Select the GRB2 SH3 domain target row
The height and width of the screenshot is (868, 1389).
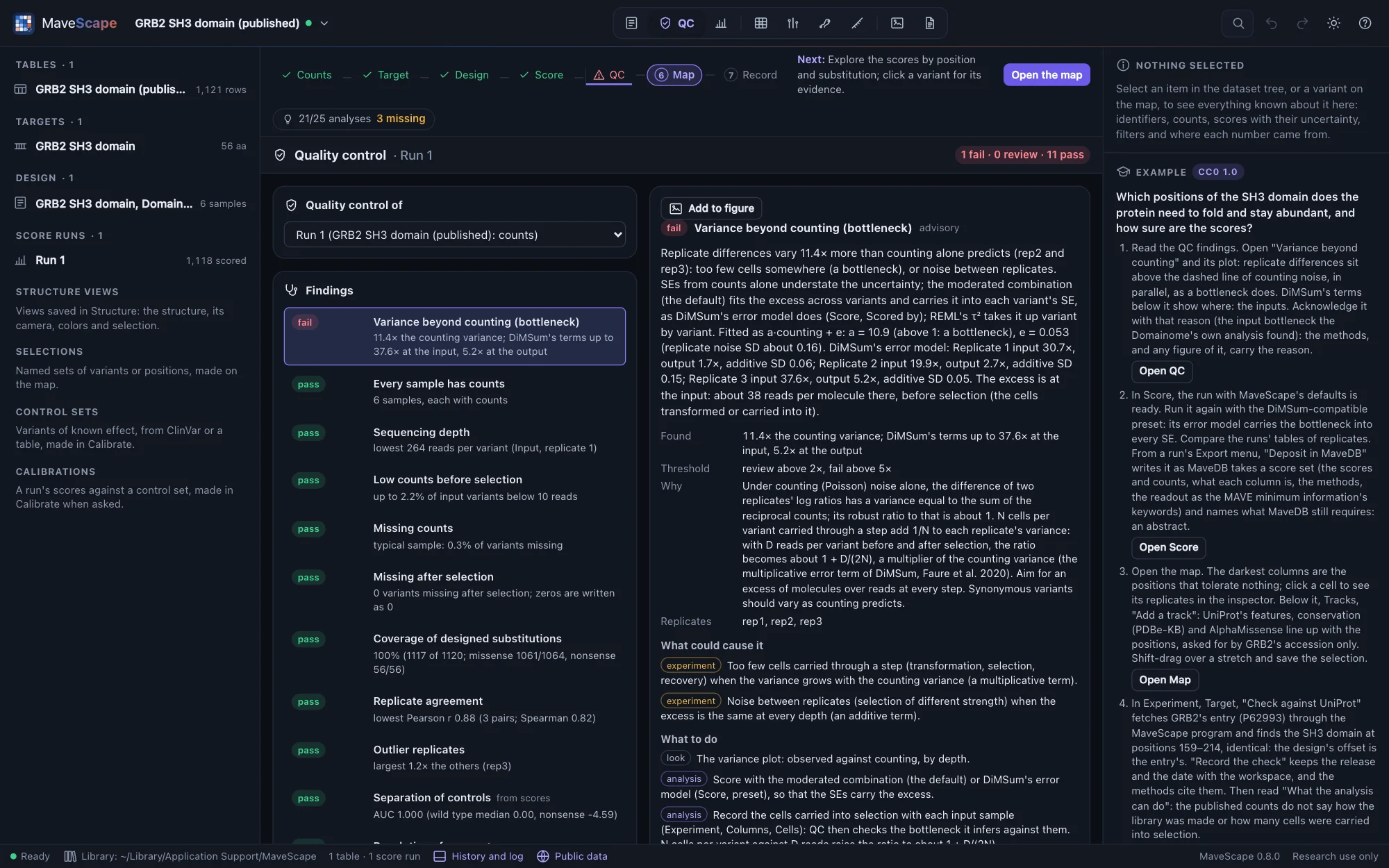coord(131,147)
